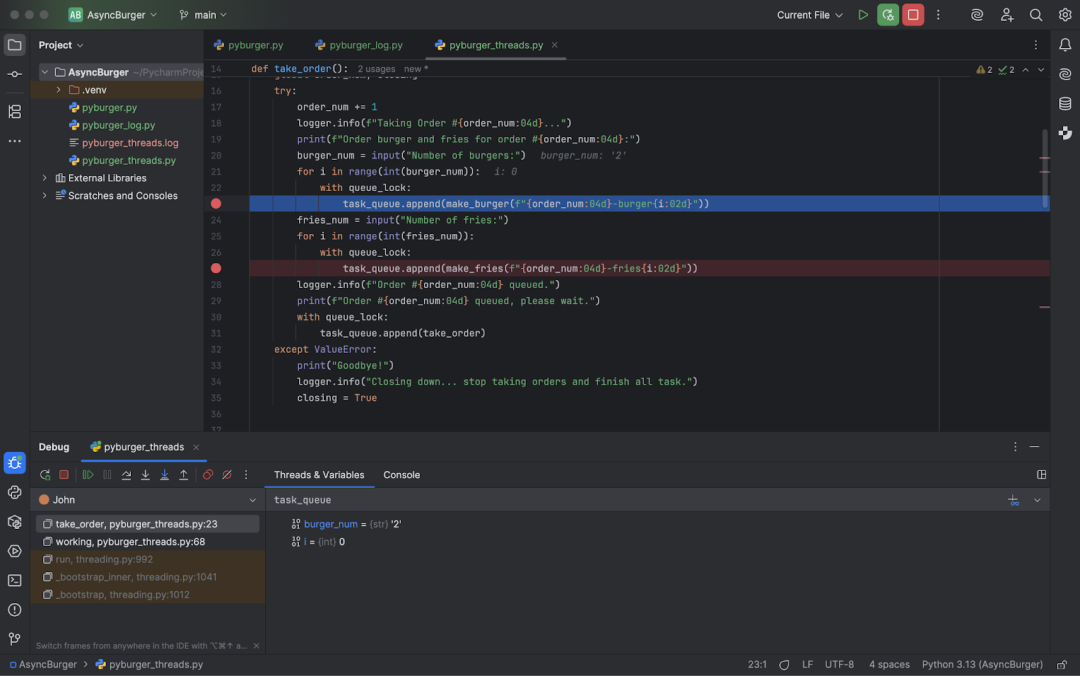
Task: Select the Threads & Variables tab
Action: [x=319, y=475]
